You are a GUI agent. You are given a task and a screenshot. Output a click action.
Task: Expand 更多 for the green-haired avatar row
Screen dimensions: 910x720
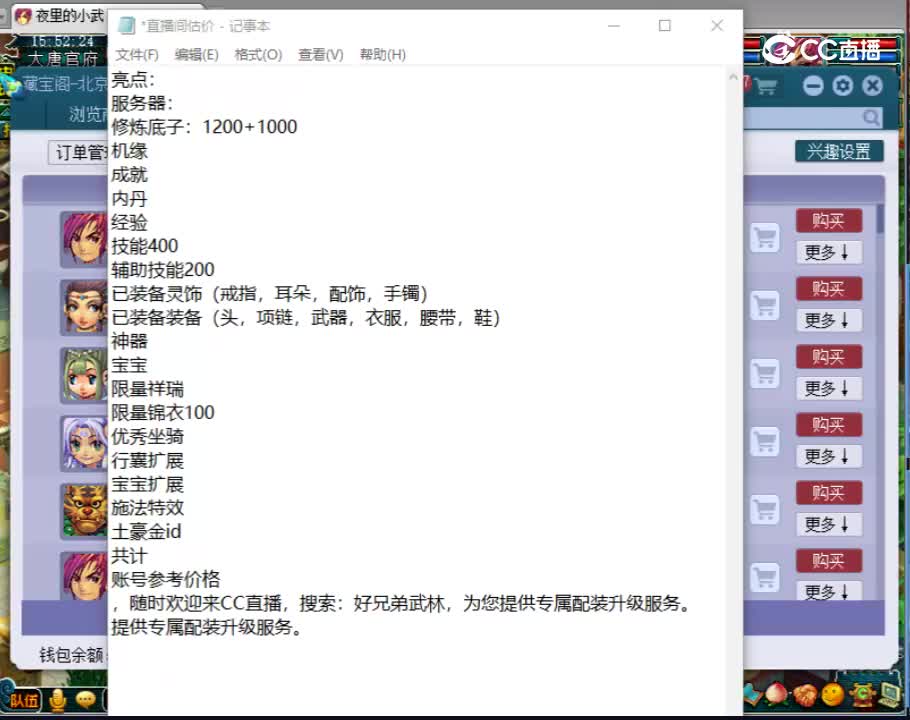828,388
